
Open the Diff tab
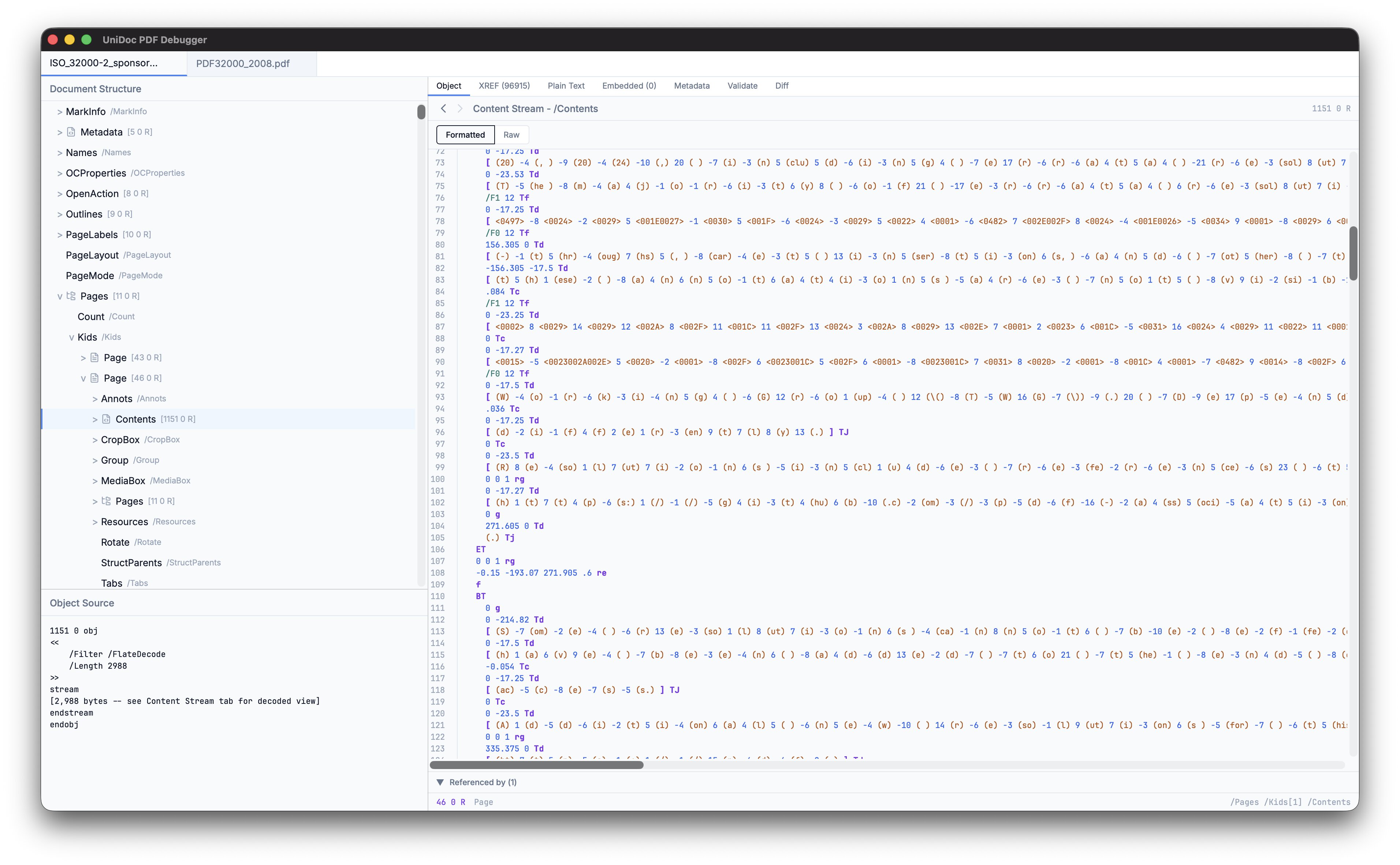point(782,86)
